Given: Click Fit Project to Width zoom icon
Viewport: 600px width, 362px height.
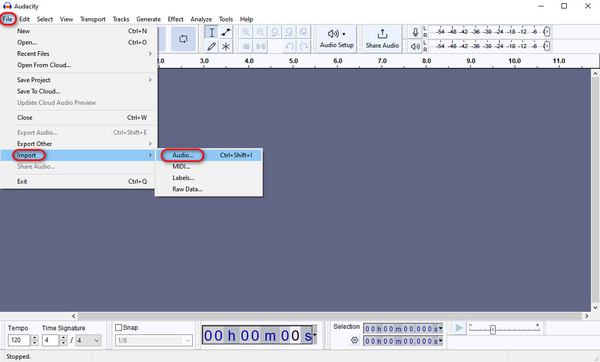Looking at the screenshot, I should pos(289,33).
